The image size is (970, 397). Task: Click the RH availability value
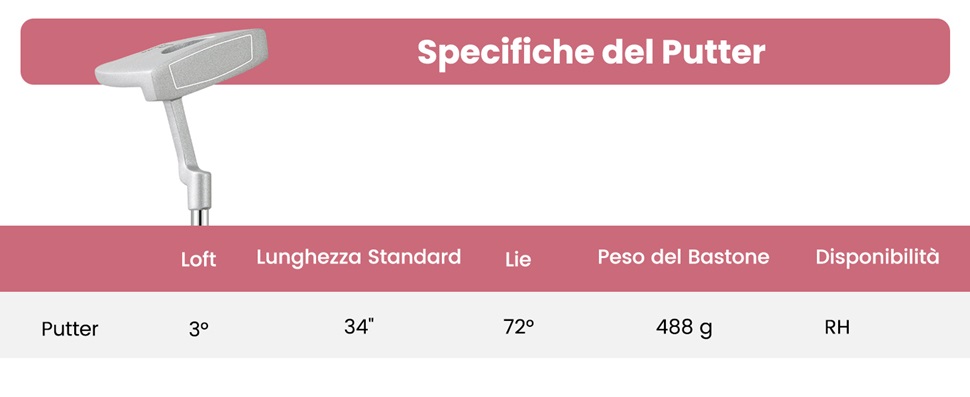837,327
